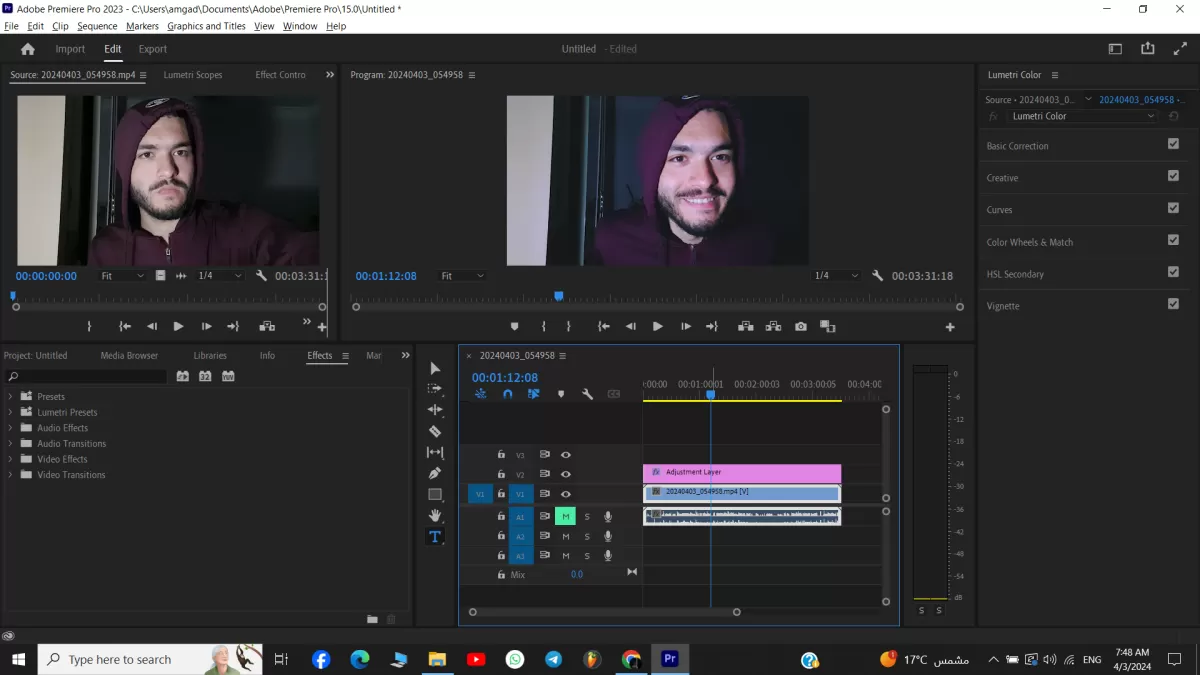Turn off the Vignette checkbox

pos(1173,304)
